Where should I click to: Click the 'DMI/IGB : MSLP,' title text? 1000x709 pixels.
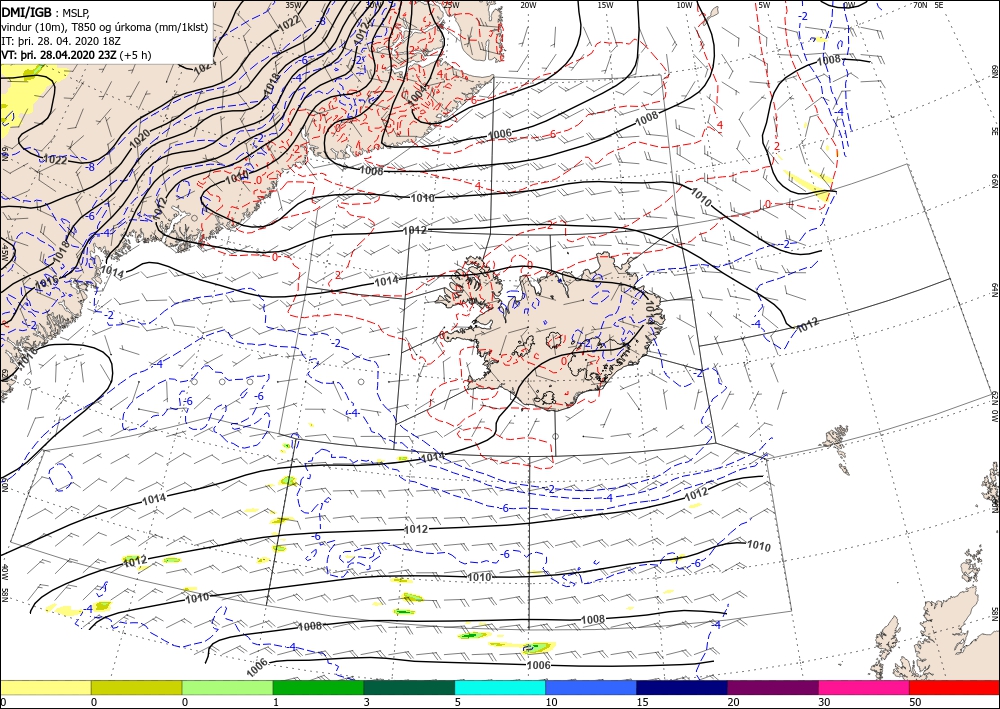[x=47, y=12]
